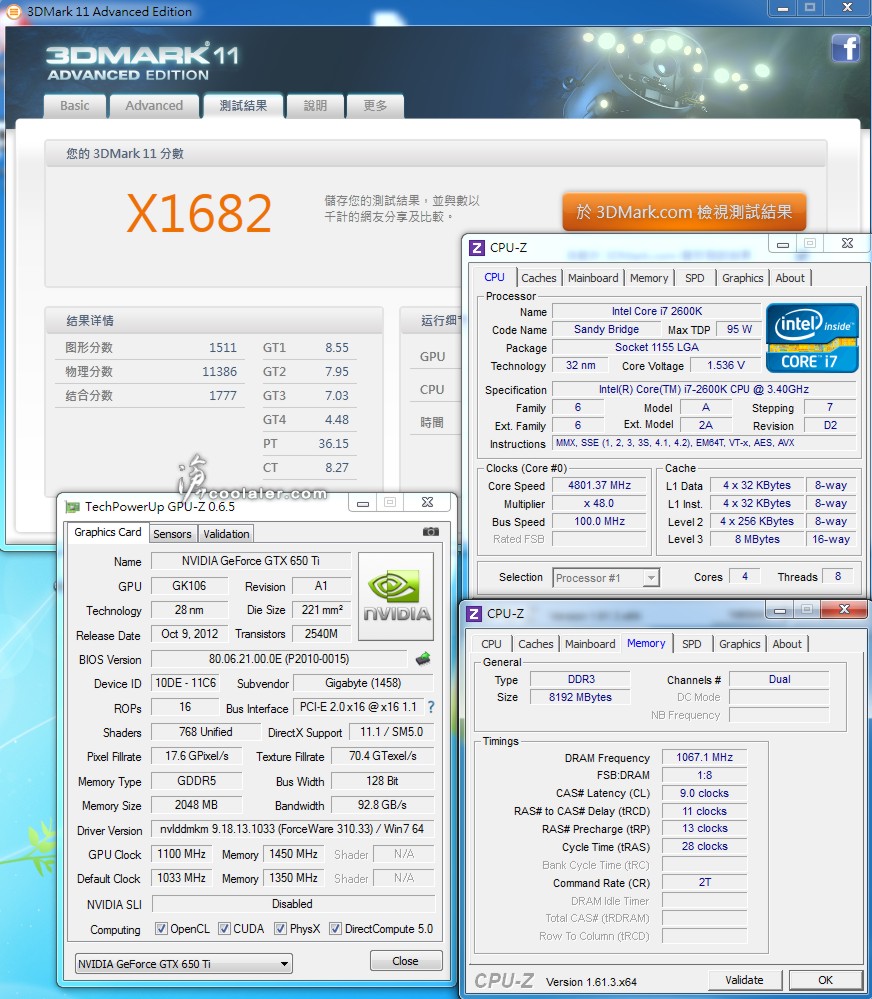Open Caches tab in lower CPU-Z window
Viewport: 872px width, 999px height.
(x=536, y=644)
